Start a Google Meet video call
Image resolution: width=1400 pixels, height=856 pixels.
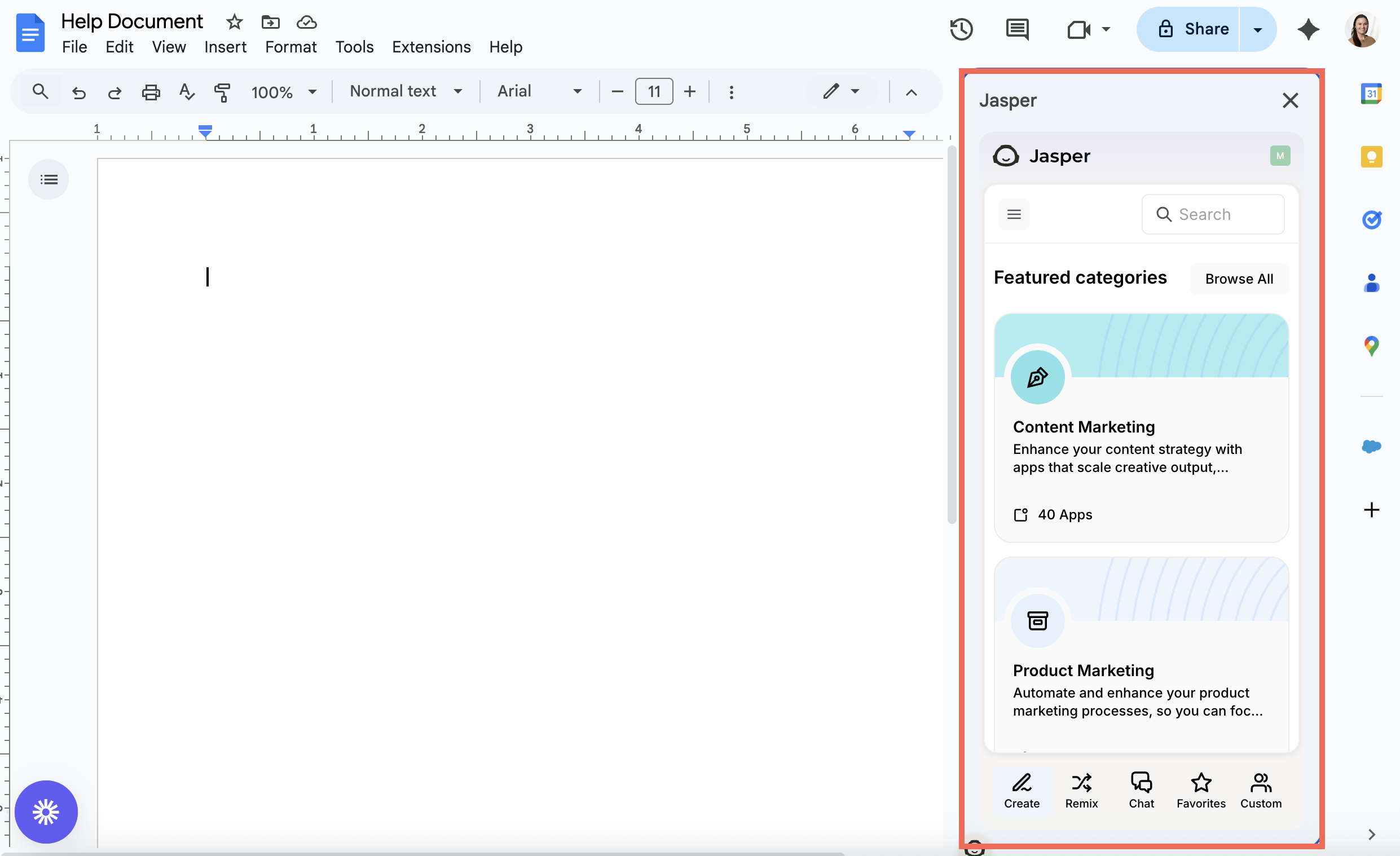pyautogui.click(x=1077, y=29)
